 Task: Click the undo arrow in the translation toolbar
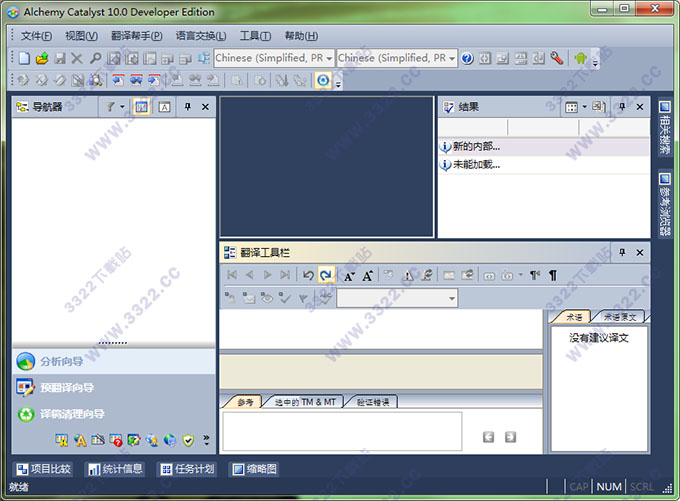click(308, 275)
